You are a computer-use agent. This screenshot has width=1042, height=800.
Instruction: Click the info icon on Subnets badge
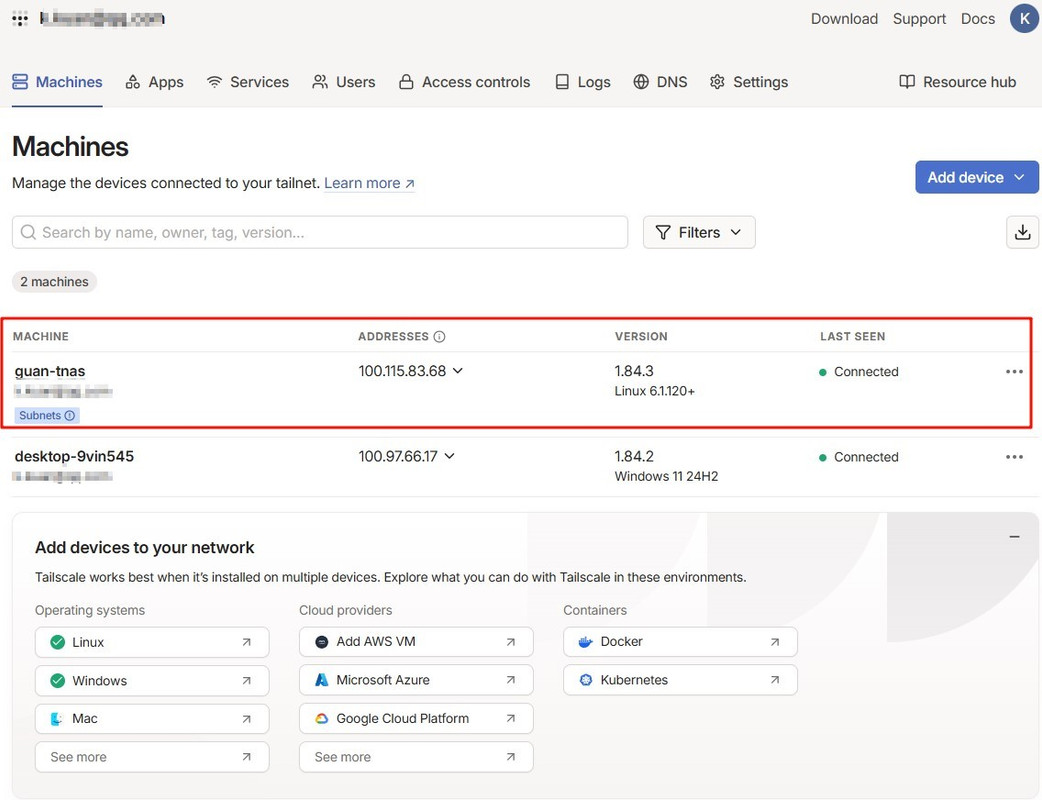tap(70, 415)
